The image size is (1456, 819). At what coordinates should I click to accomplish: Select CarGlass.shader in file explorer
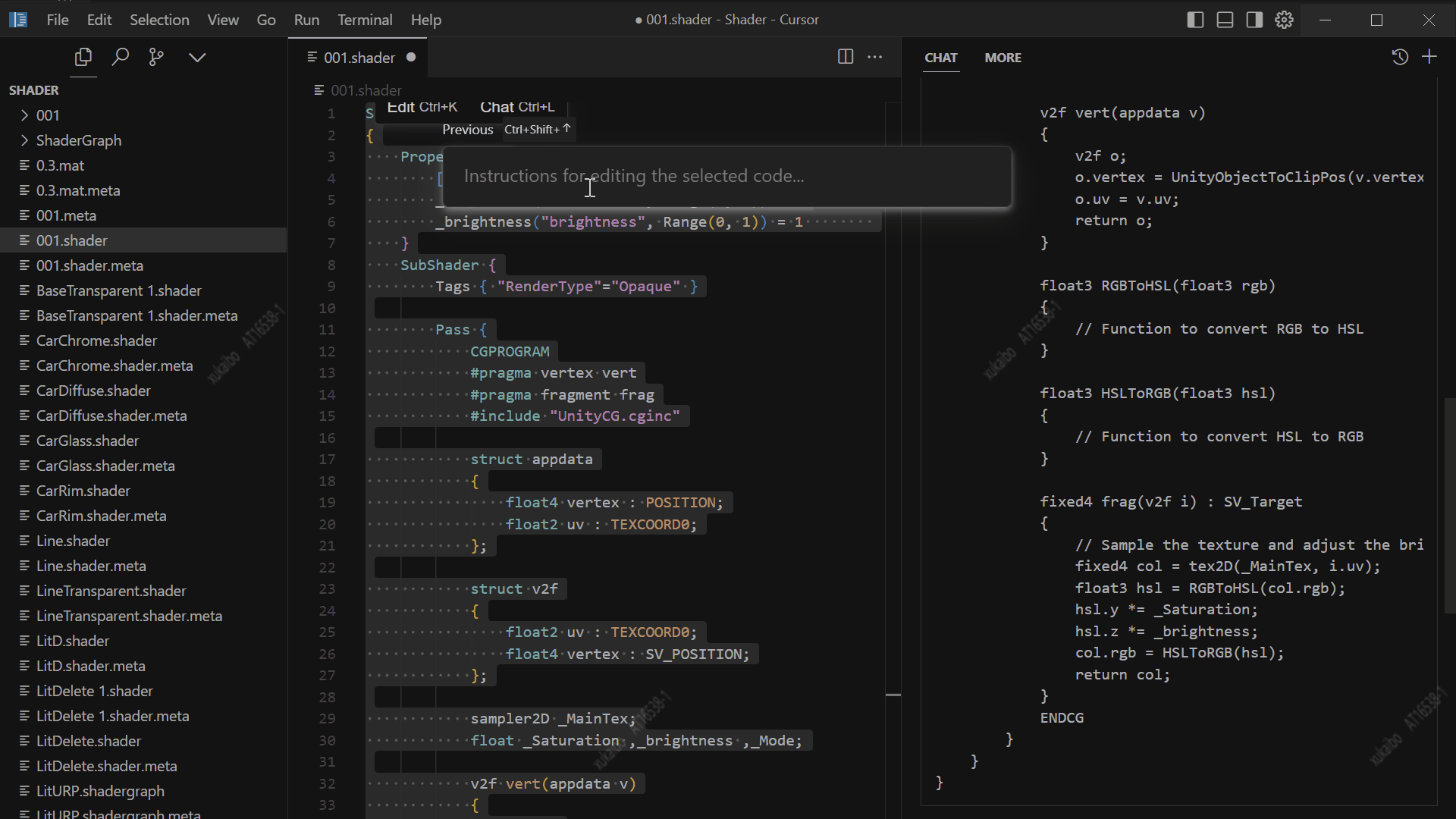click(88, 440)
